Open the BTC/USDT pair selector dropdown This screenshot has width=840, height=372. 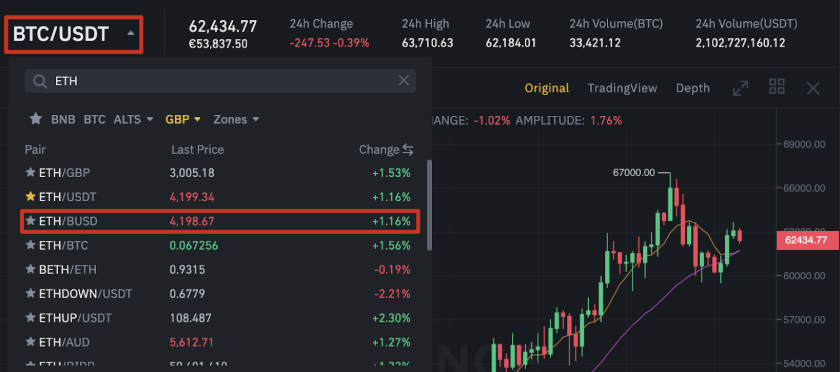coord(74,34)
